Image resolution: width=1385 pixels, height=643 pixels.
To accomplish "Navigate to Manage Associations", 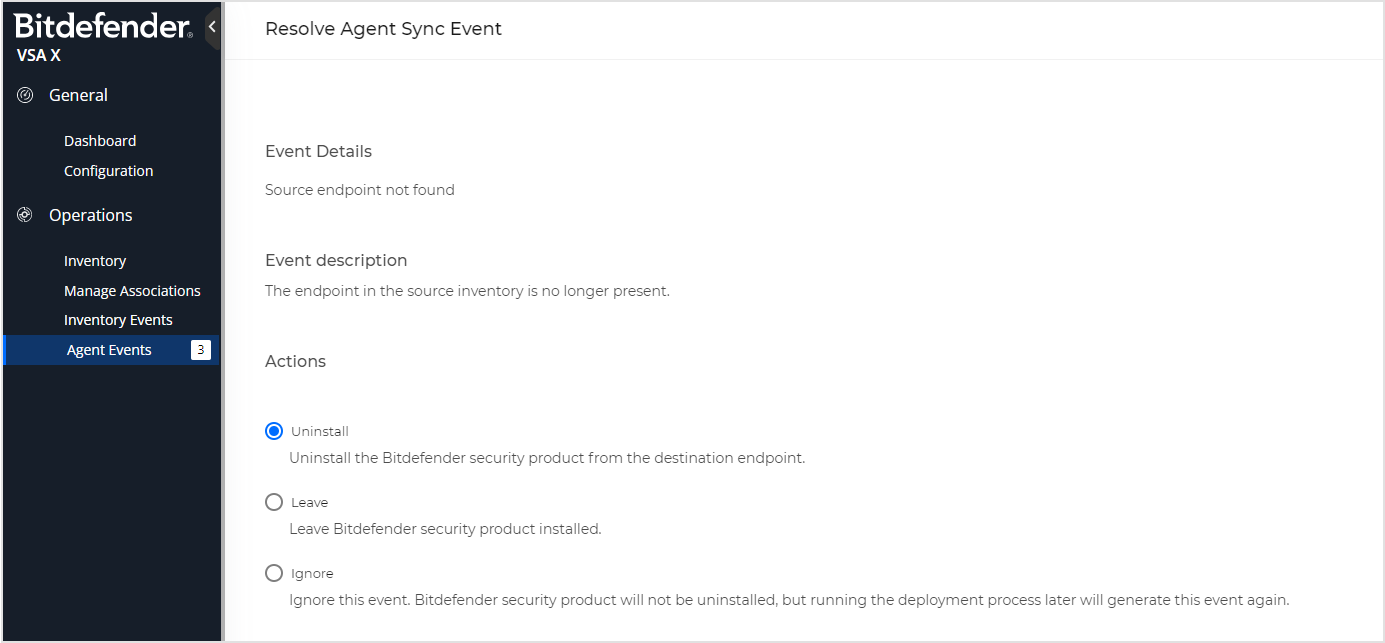I will (132, 290).
